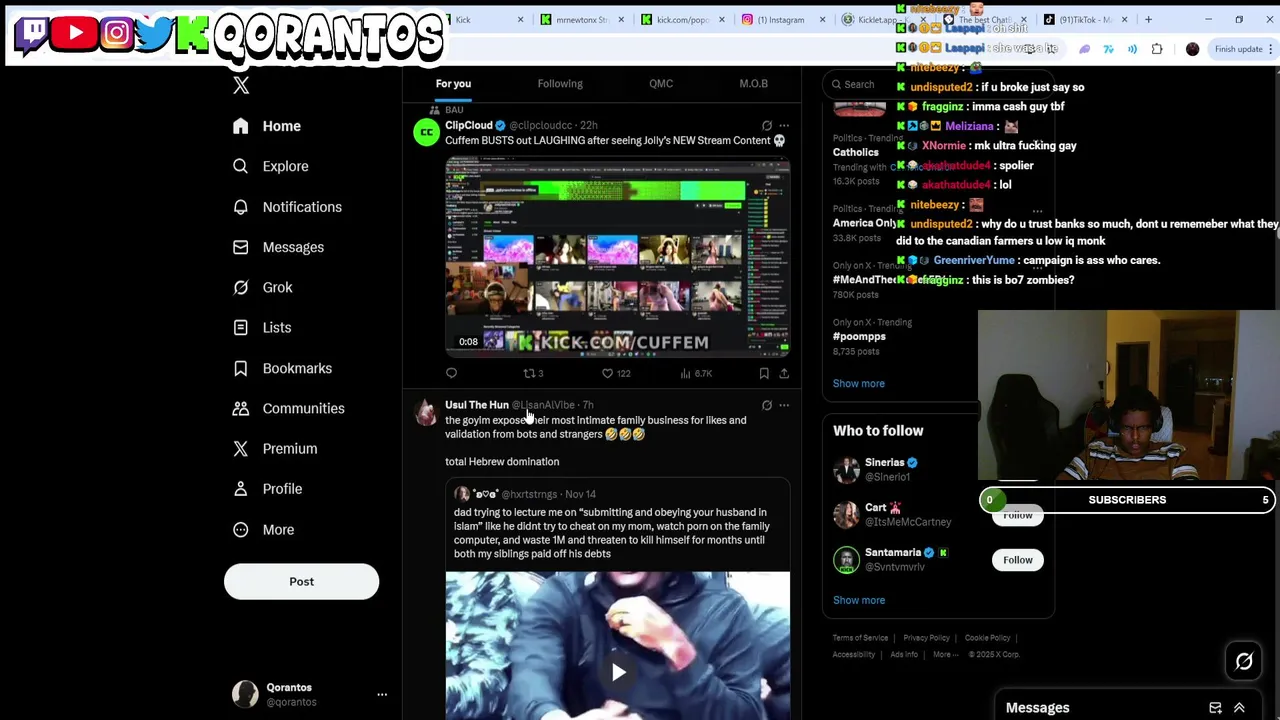
Task: Click the X logo in sidebar
Action: [x=241, y=86]
